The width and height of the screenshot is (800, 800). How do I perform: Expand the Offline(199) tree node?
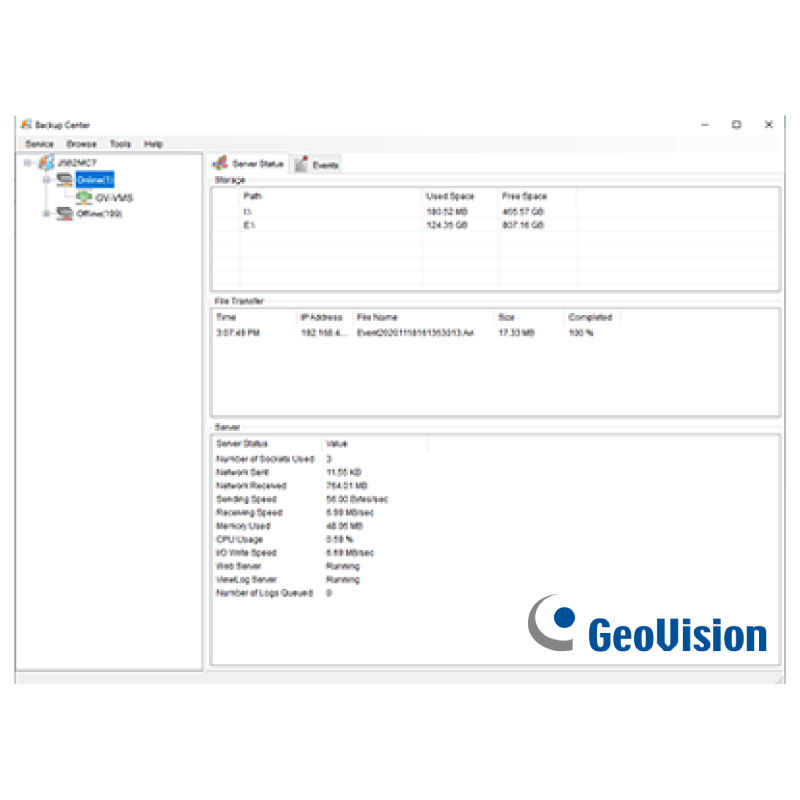pos(46,214)
